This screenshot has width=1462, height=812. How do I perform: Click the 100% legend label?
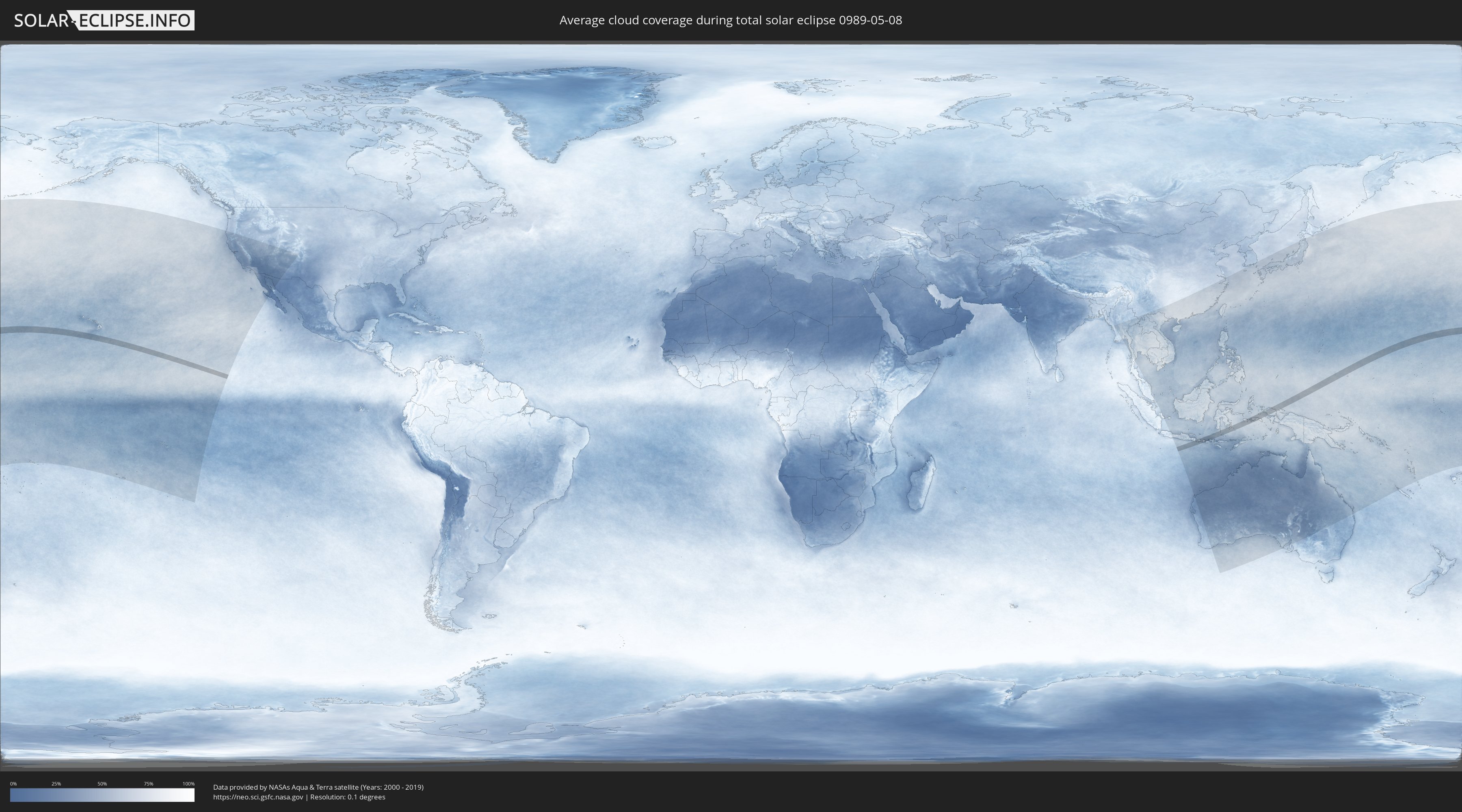point(188,784)
